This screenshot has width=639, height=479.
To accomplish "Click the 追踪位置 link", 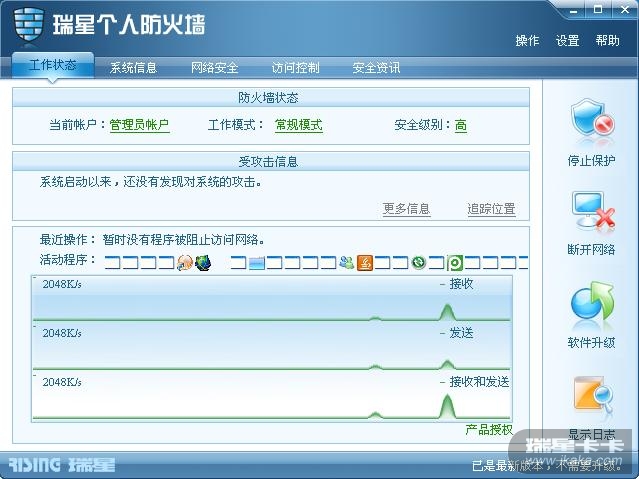I will 491,209.
